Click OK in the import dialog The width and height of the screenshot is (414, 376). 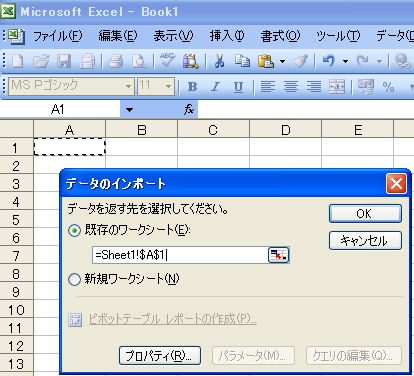point(365,213)
